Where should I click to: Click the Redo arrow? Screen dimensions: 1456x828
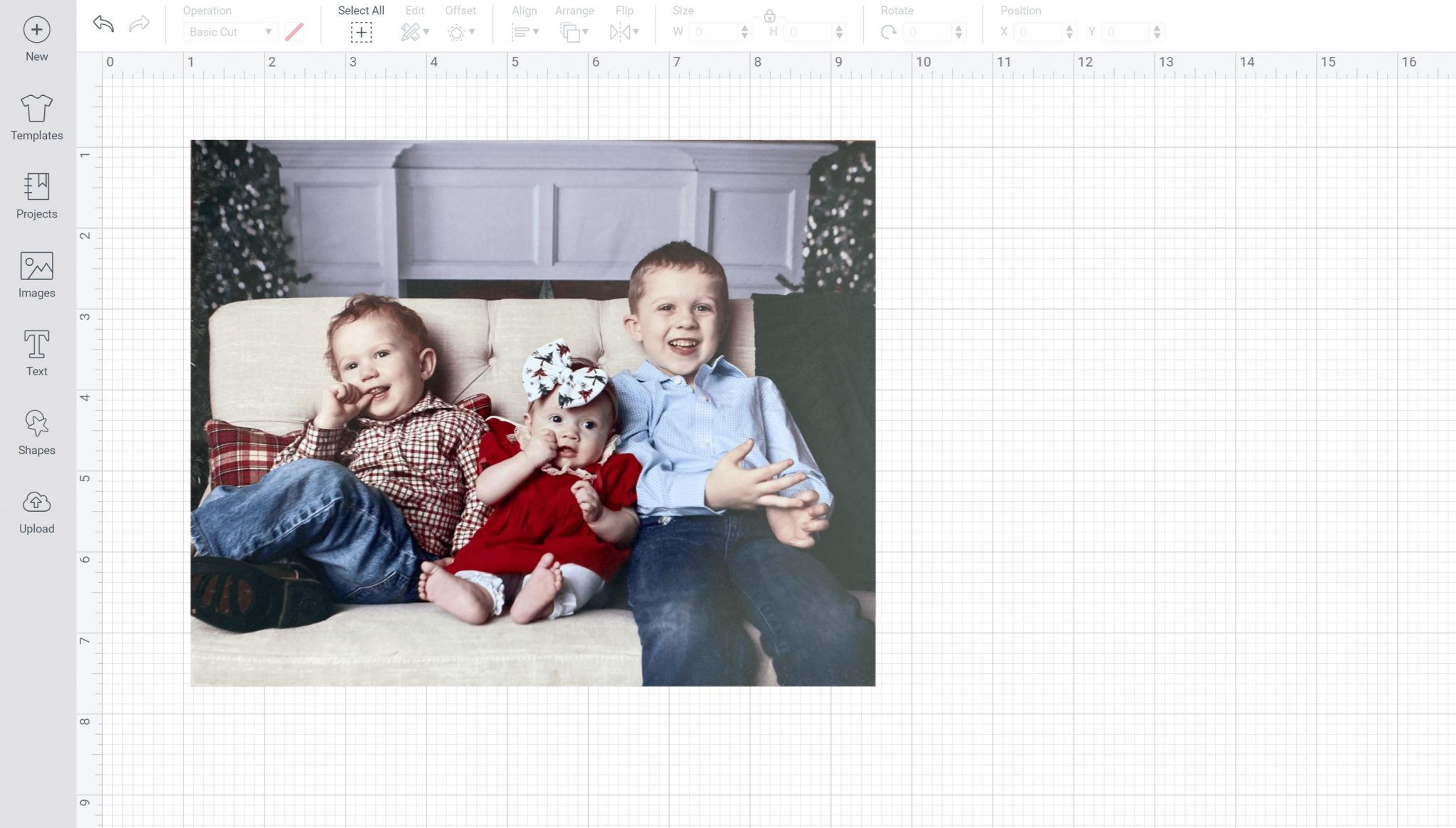tap(138, 23)
